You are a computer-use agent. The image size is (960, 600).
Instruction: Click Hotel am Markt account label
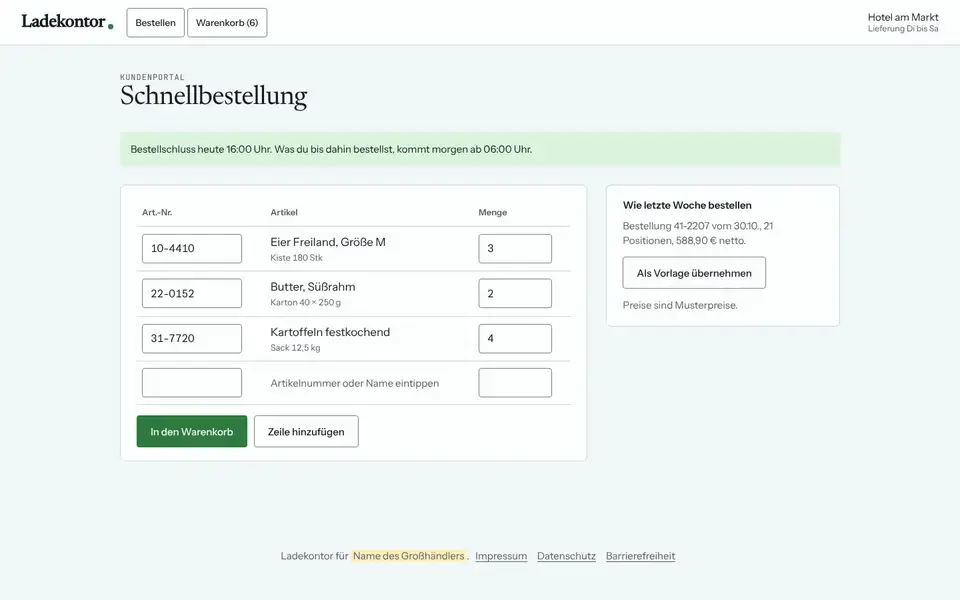[x=902, y=17]
